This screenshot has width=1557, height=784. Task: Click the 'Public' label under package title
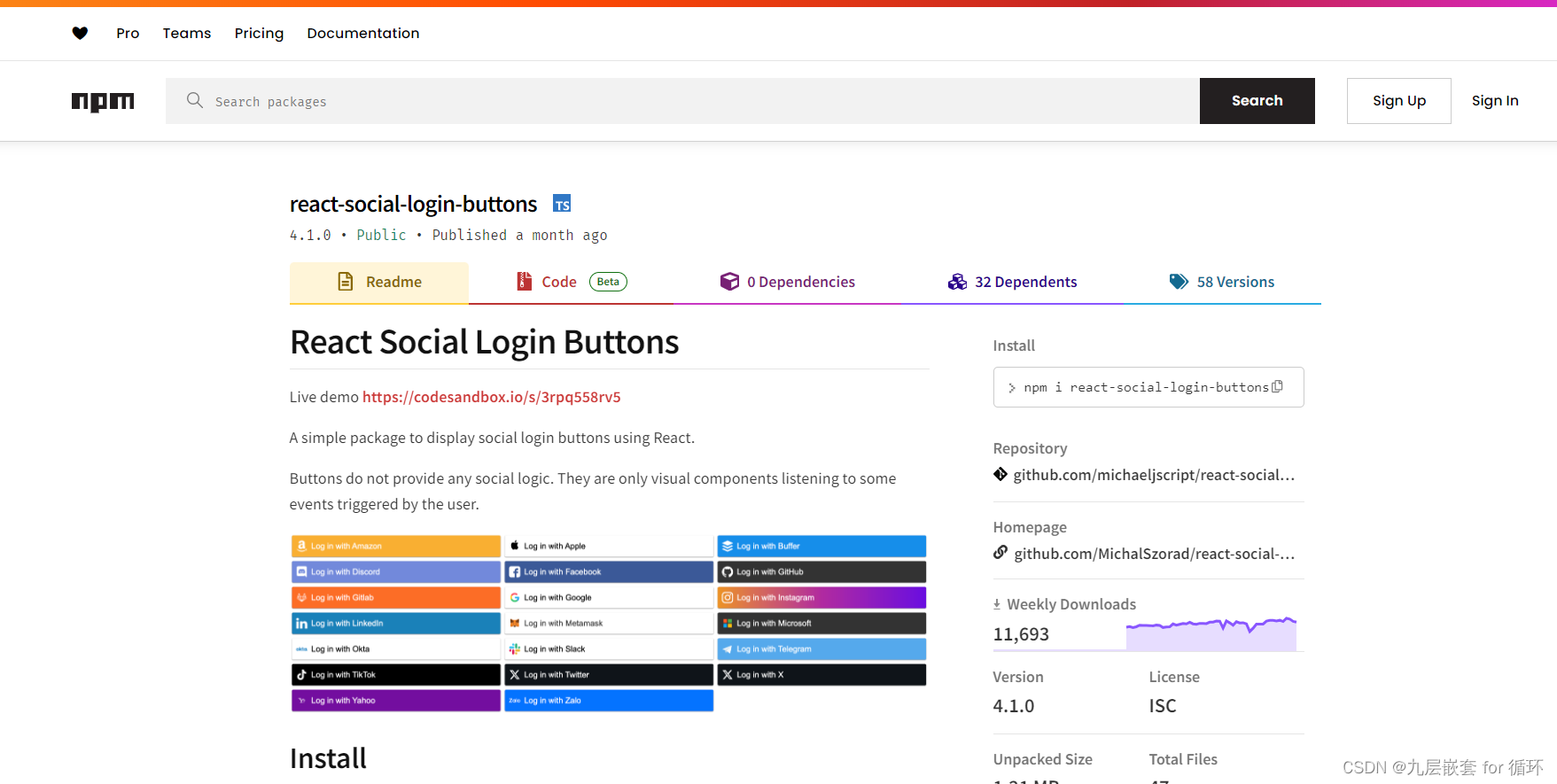(381, 235)
